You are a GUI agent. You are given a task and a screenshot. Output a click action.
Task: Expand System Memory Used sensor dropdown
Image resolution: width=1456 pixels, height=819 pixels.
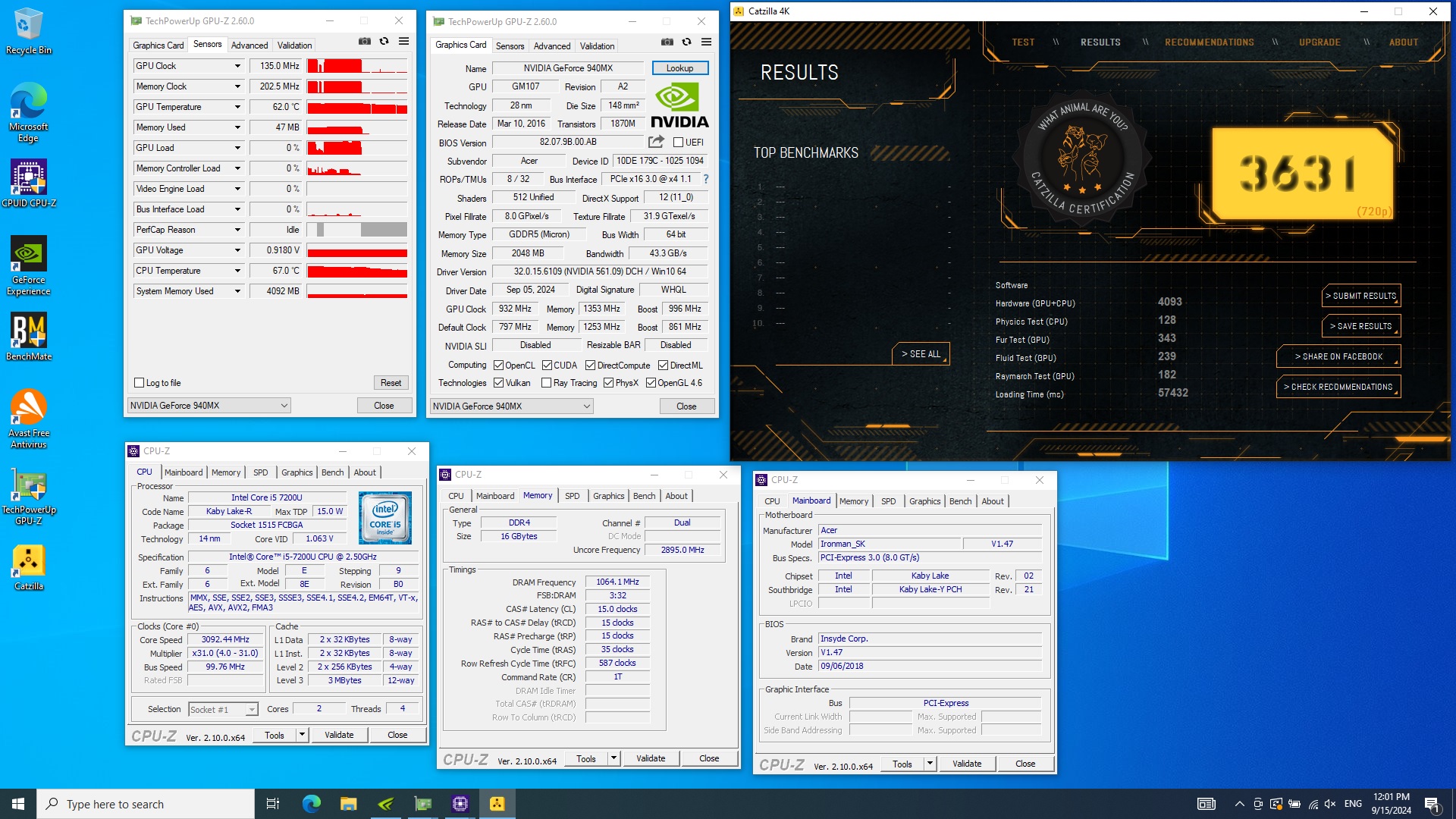click(237, 291)
